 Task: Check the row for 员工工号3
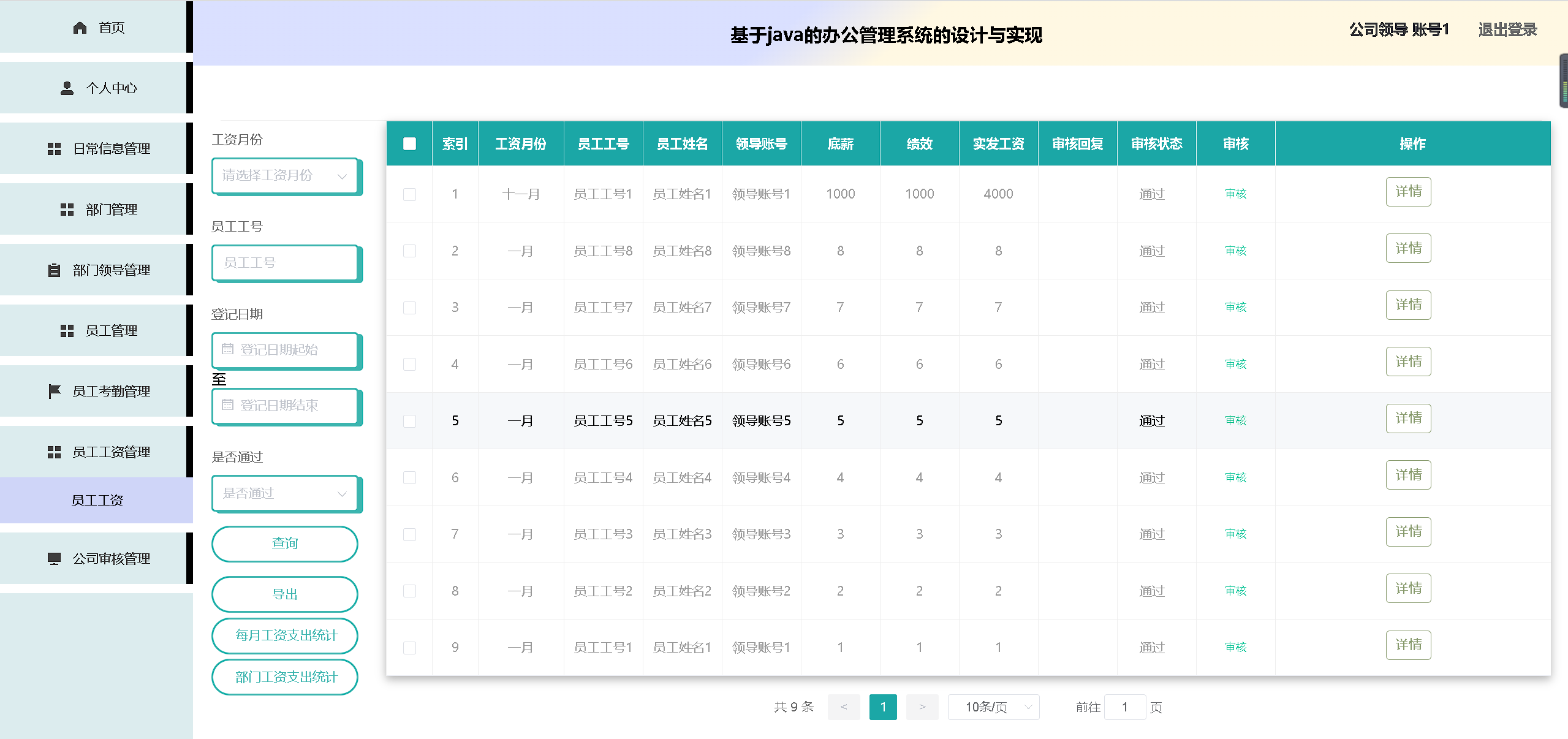(409, 534)
